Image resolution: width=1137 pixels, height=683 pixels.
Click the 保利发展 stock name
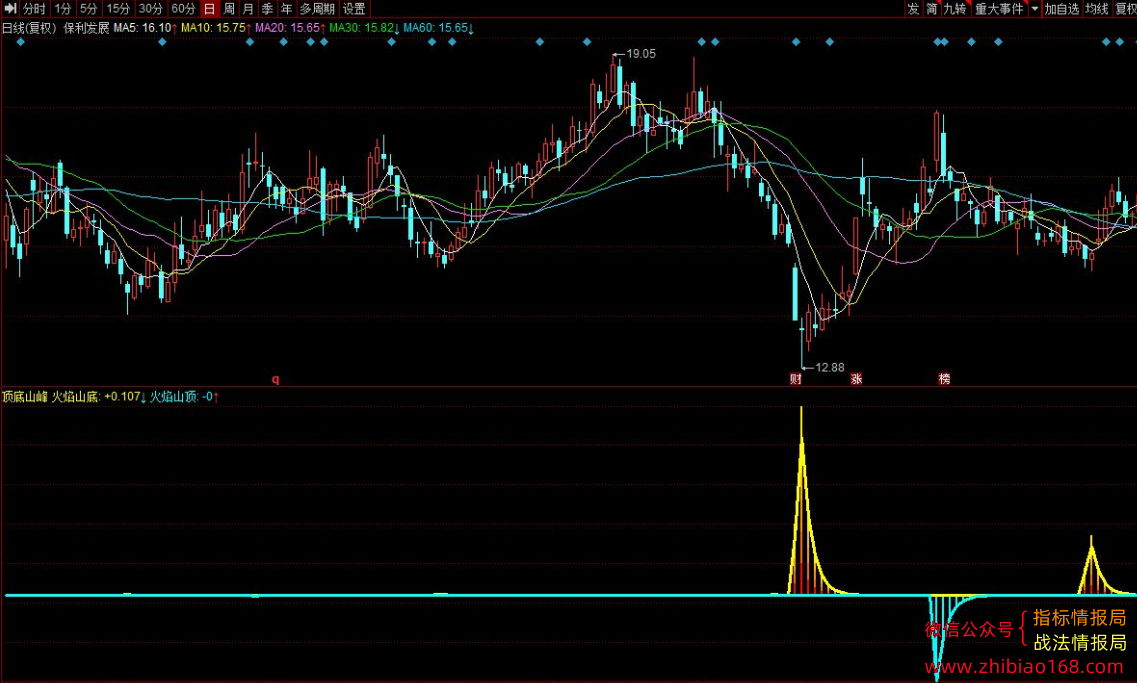pyautogui.click(x=86, y=28)
